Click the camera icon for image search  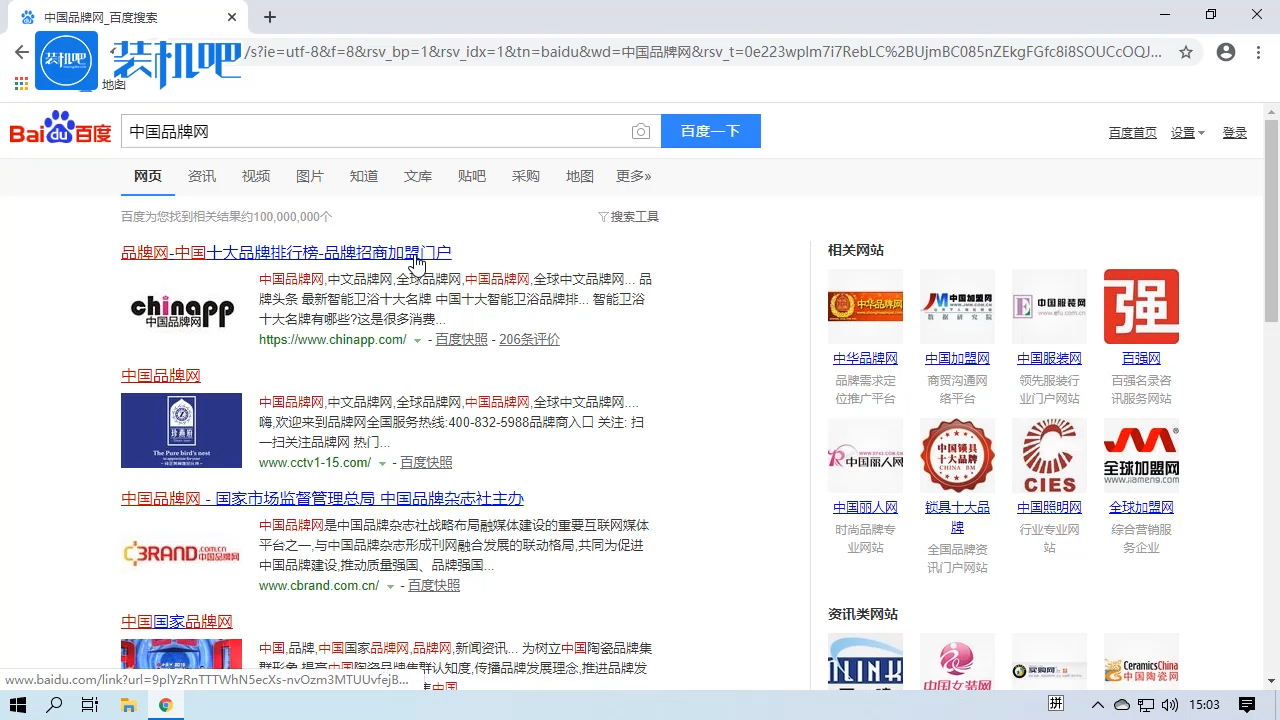pyautogui.click(x=641, y=131)
